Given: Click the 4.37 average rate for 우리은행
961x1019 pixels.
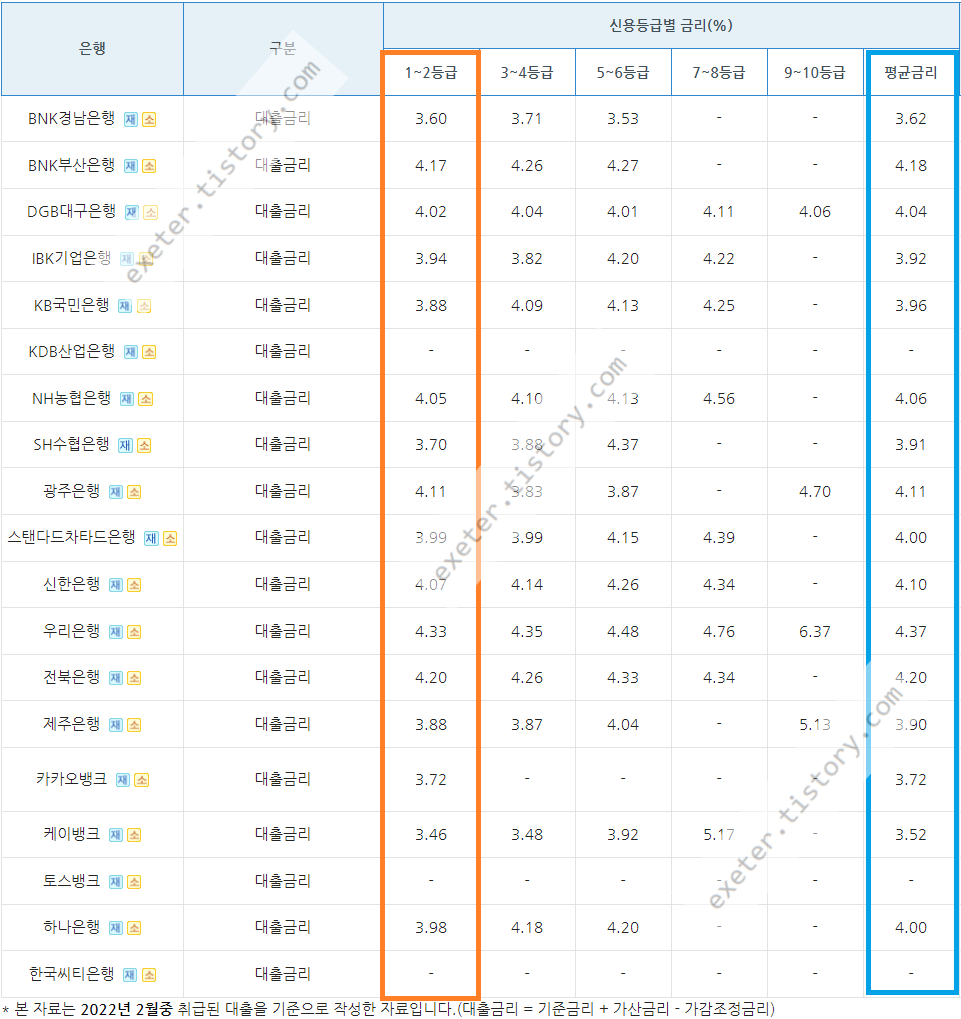Looking at the screenshot, I should pyautogui.click(x=911, y=632).
